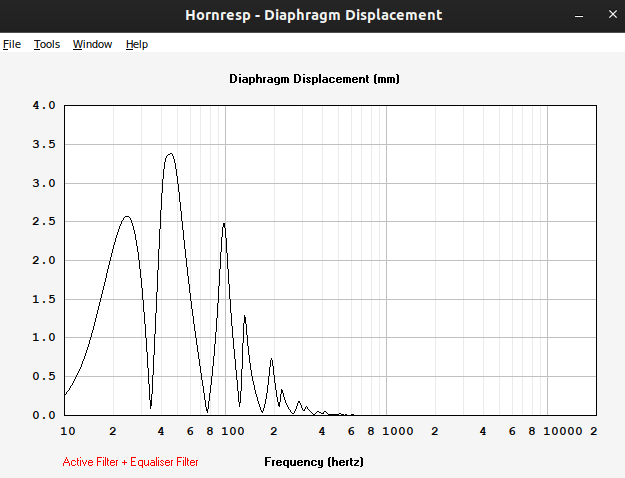Click the Diaphragm Displacement (mm) chart title

[314, 79]
